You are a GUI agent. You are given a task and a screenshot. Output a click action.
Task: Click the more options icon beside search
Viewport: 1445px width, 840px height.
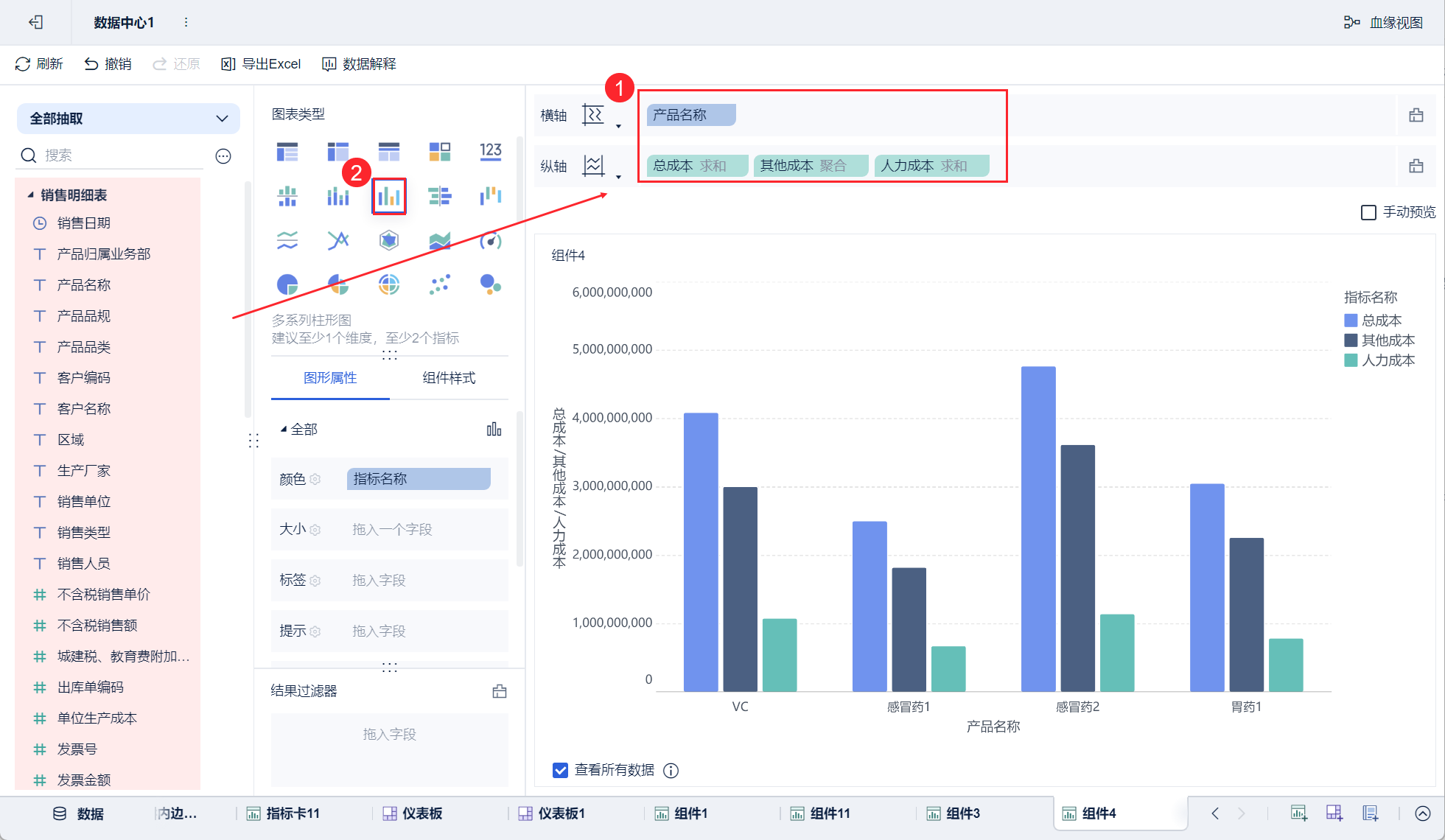pyautogui.click(x=223, y=155)
